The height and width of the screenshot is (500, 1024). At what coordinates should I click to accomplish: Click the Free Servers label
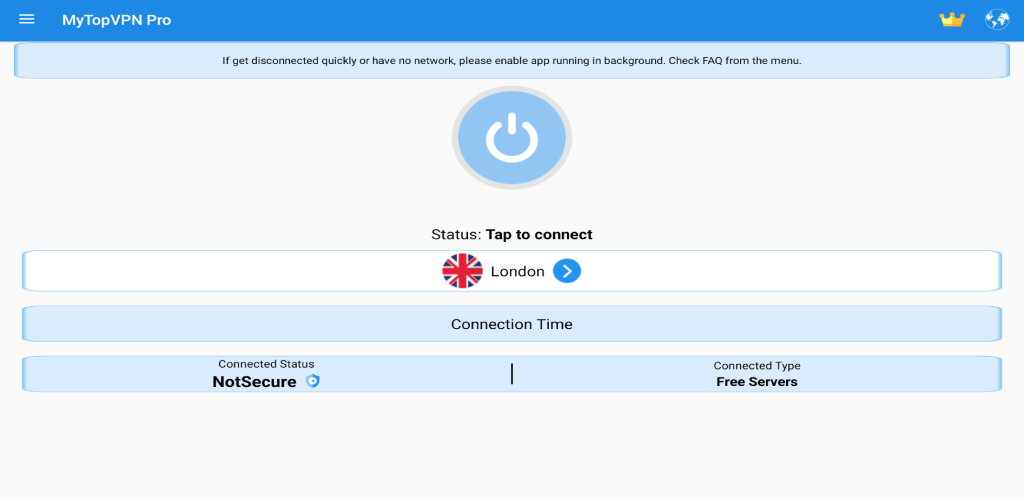pos(756,382)
